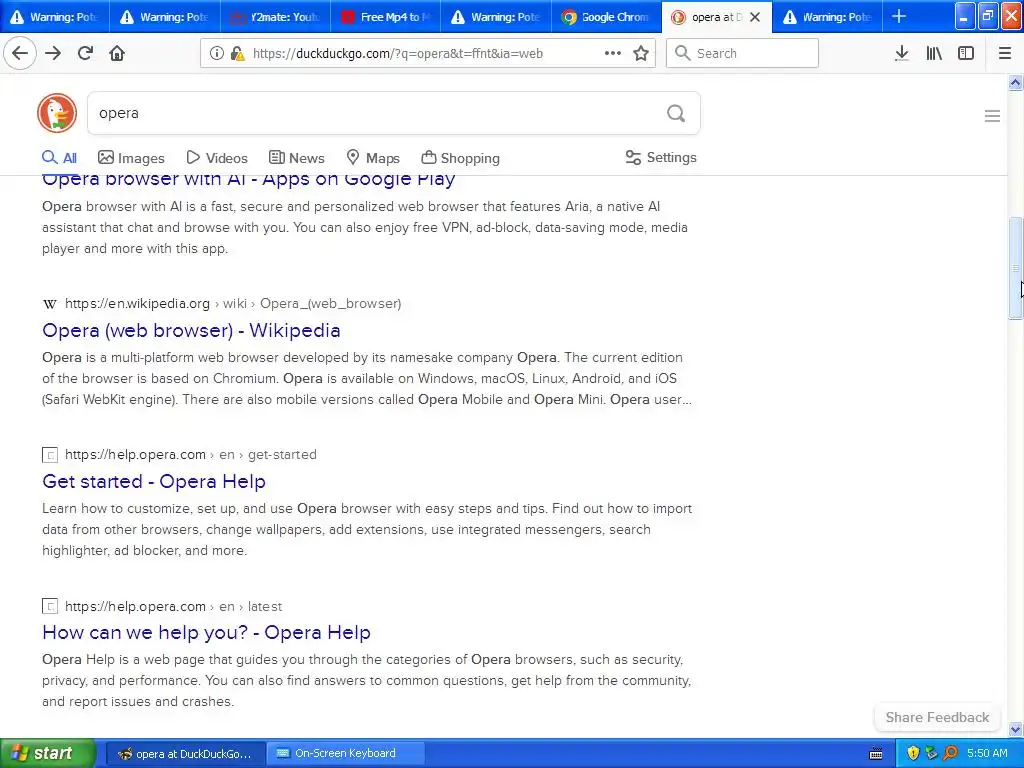Click the Share Feedback button
Screen dimensions: 1024x768
coord(937,717)
